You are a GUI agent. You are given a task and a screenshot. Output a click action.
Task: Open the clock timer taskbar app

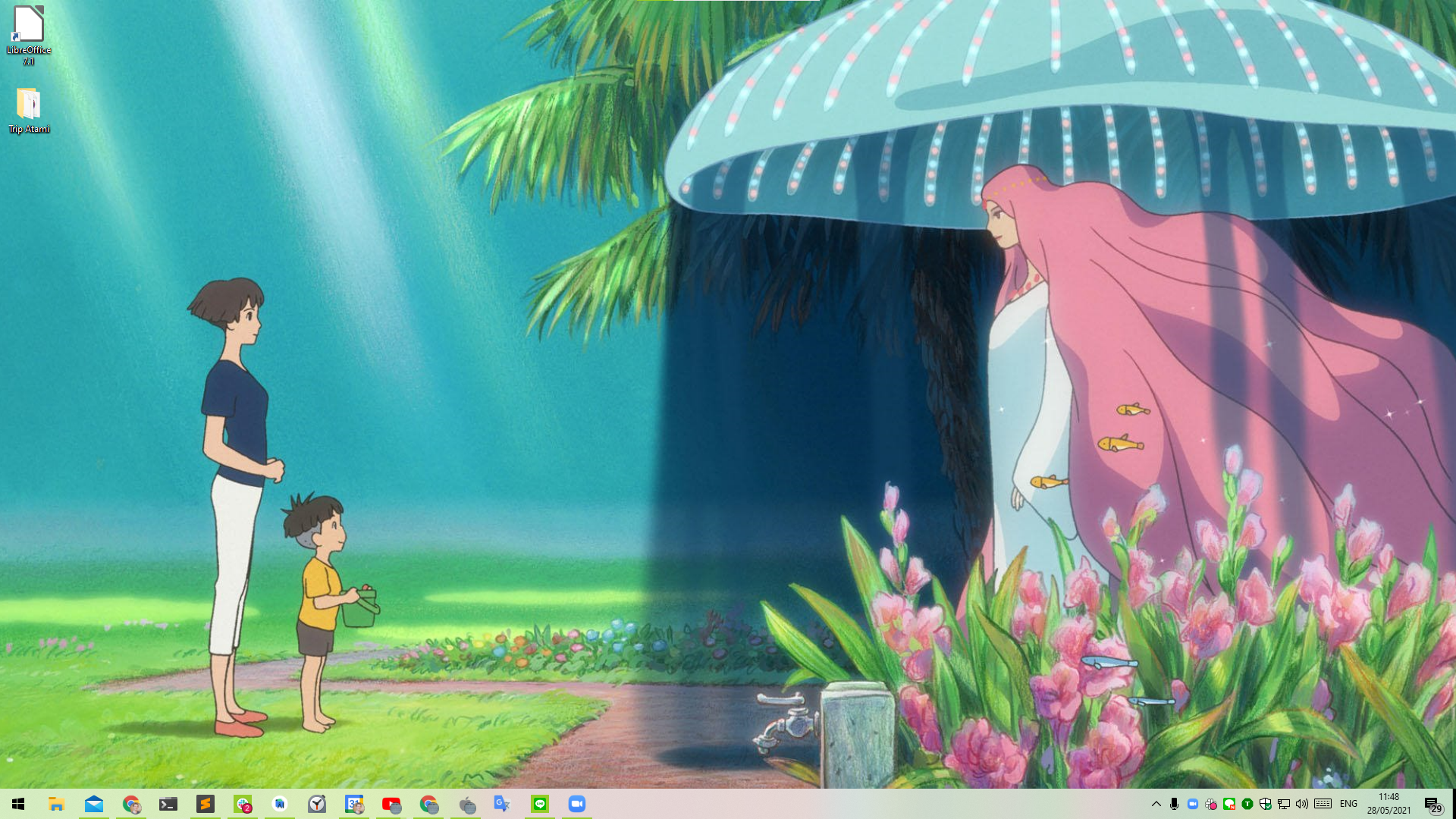pyautogui.click(x=317, y=804)
